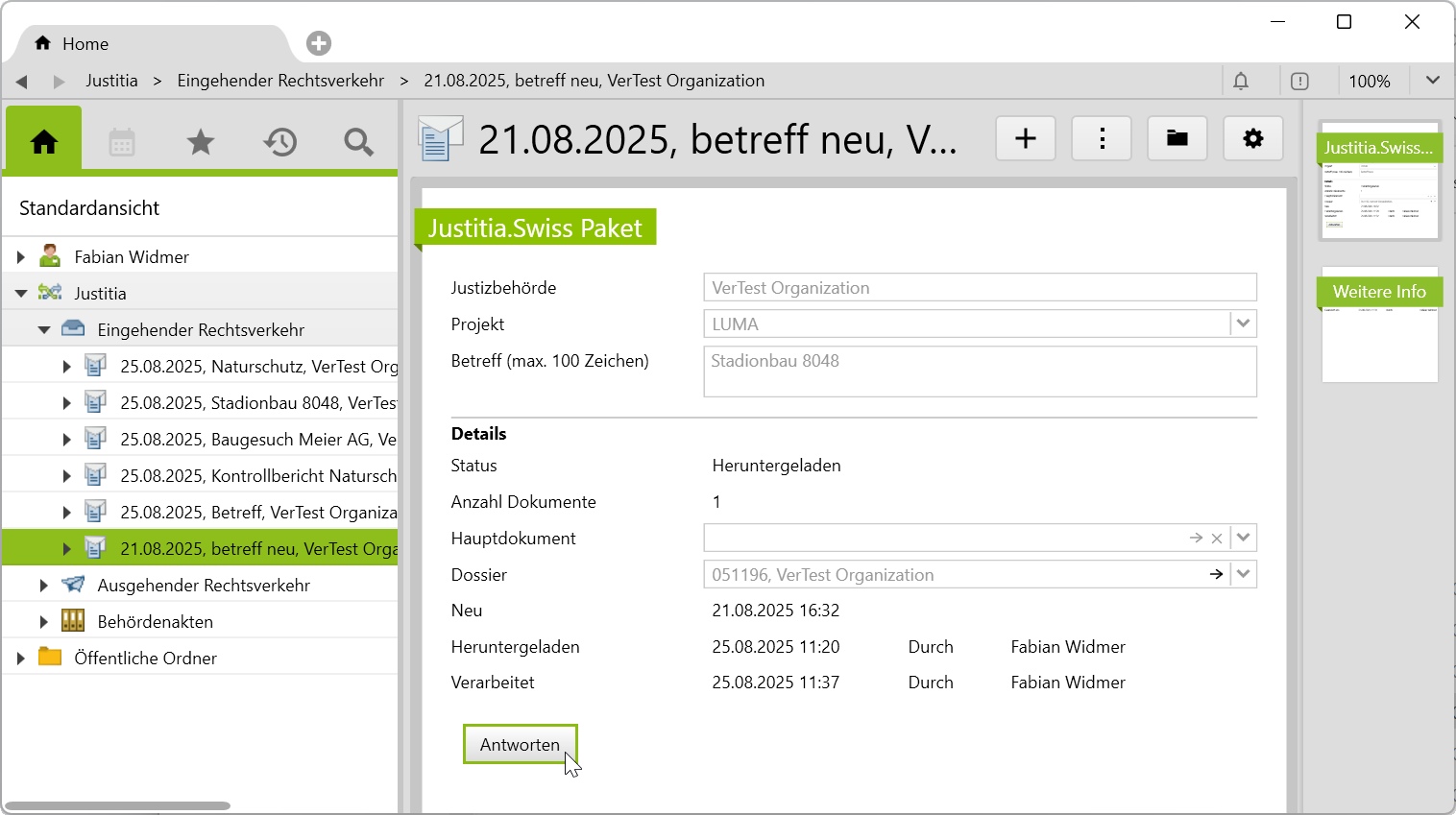
Task: Expand the Fabian Widmer tree node
Action: click(x=21, y=257)
